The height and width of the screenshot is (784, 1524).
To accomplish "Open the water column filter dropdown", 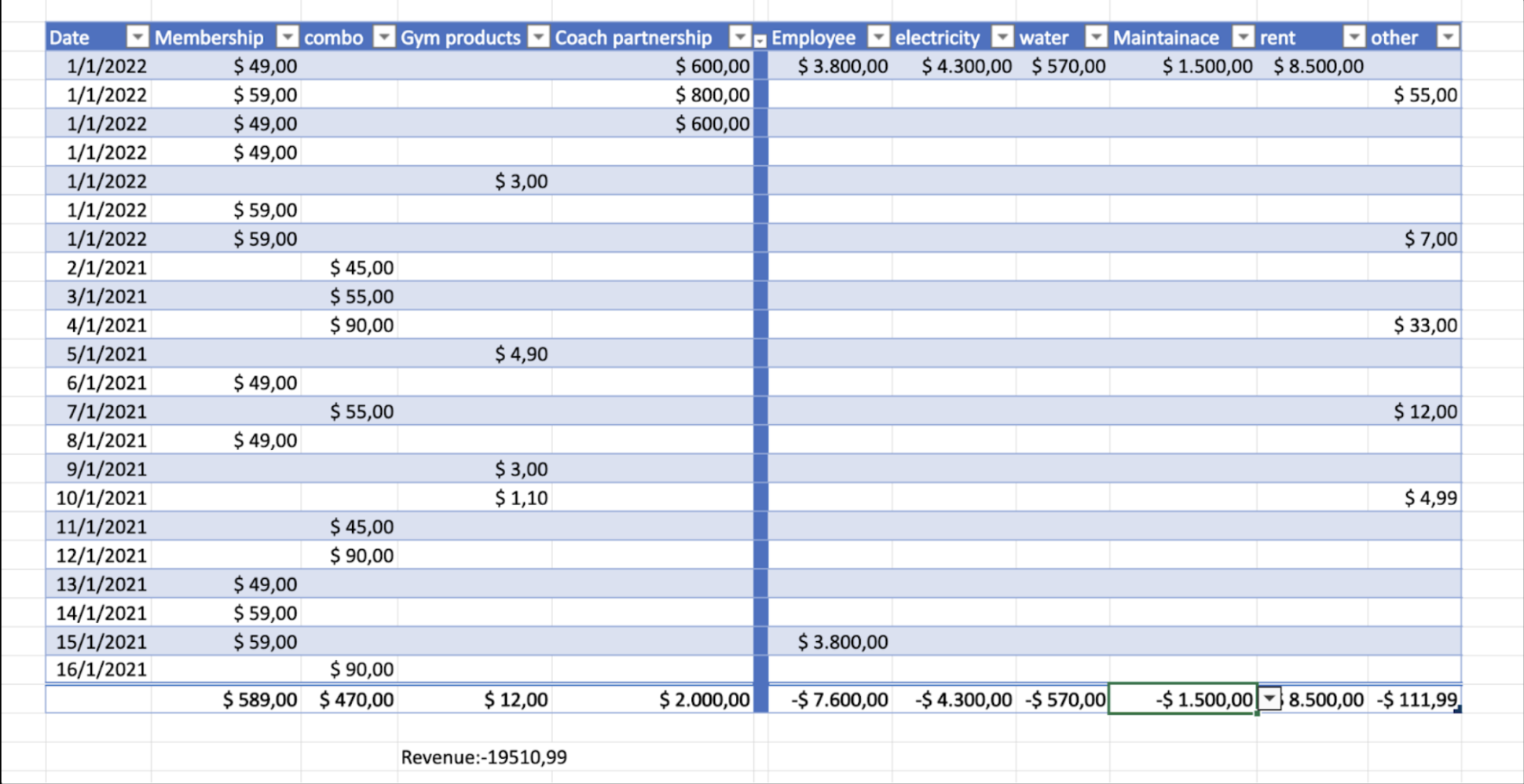I will [x=1096, y=37].
